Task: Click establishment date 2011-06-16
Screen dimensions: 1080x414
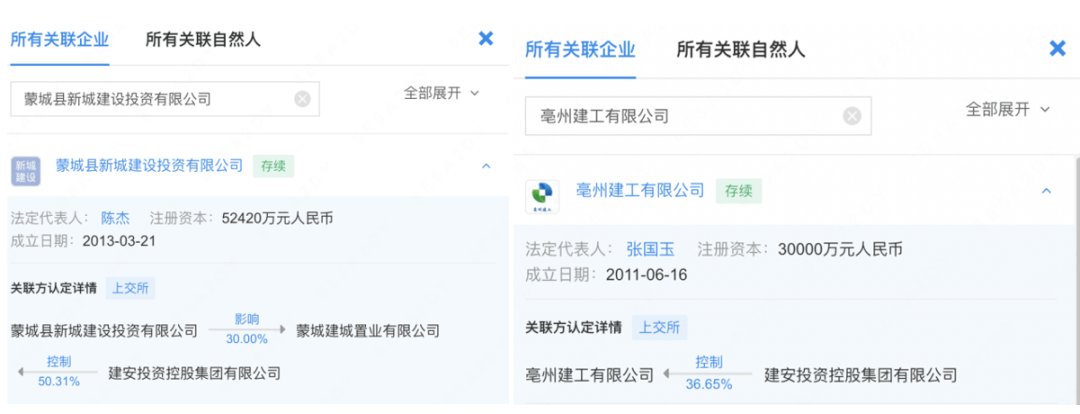Action: click(x=647, y=274)
